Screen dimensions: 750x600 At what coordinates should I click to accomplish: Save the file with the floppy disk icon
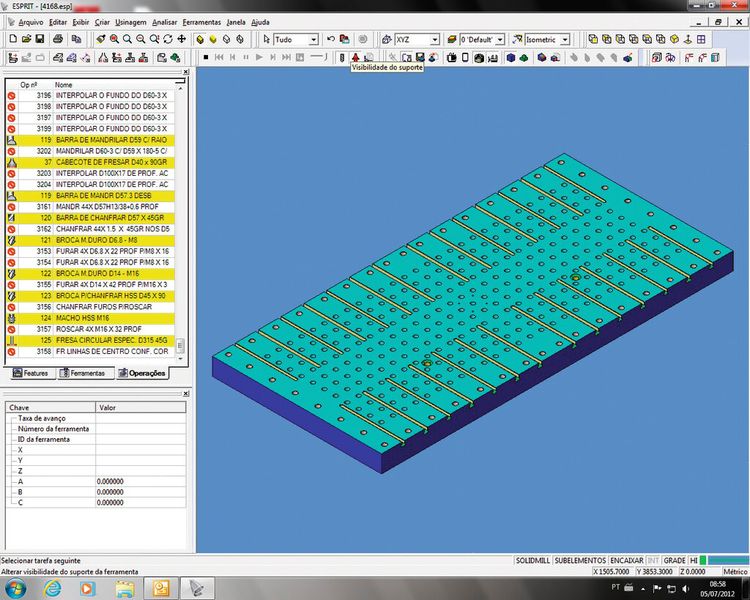[x=40, y=39]
